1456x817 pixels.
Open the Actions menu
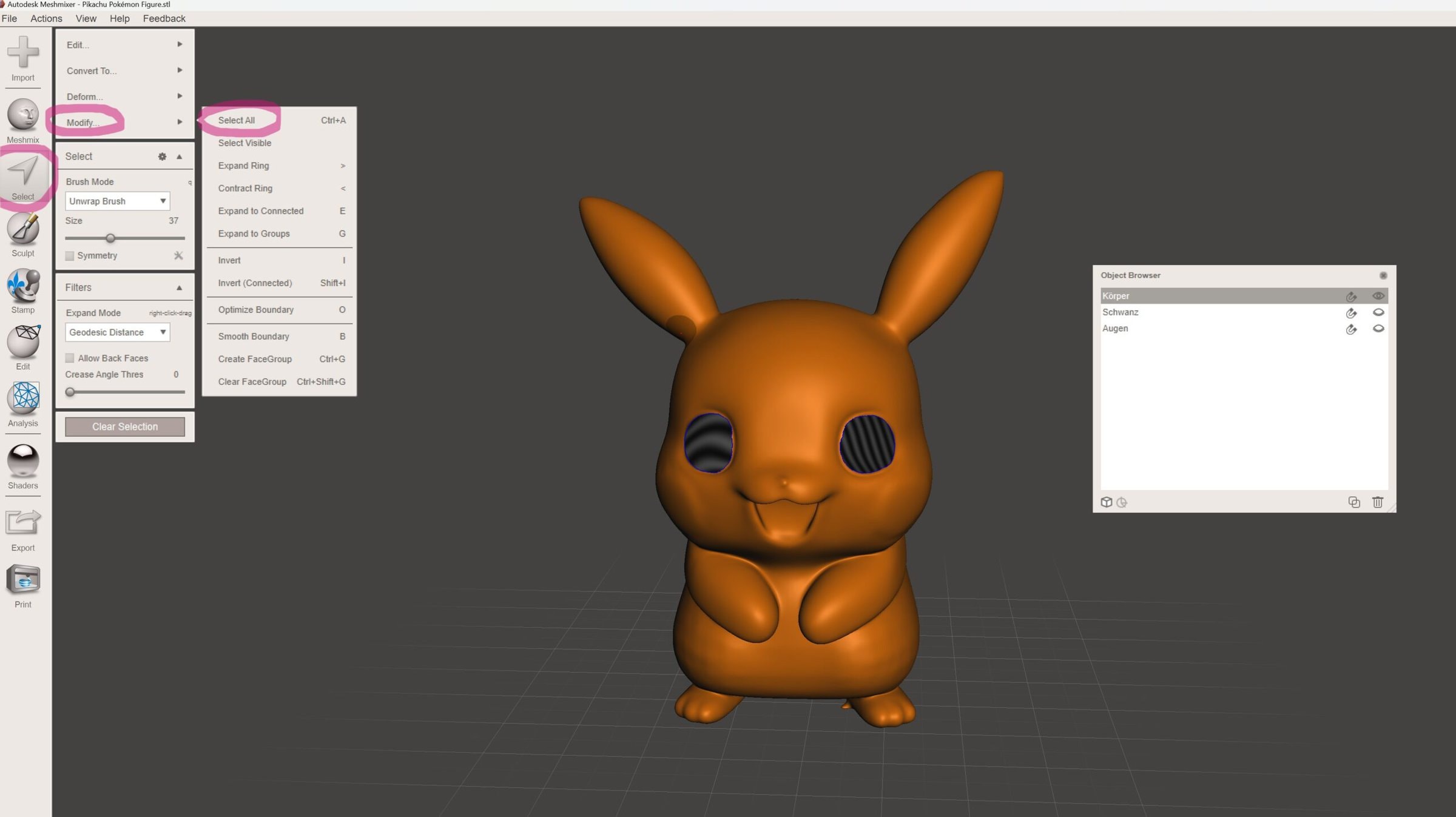click(x=46, y=18)
